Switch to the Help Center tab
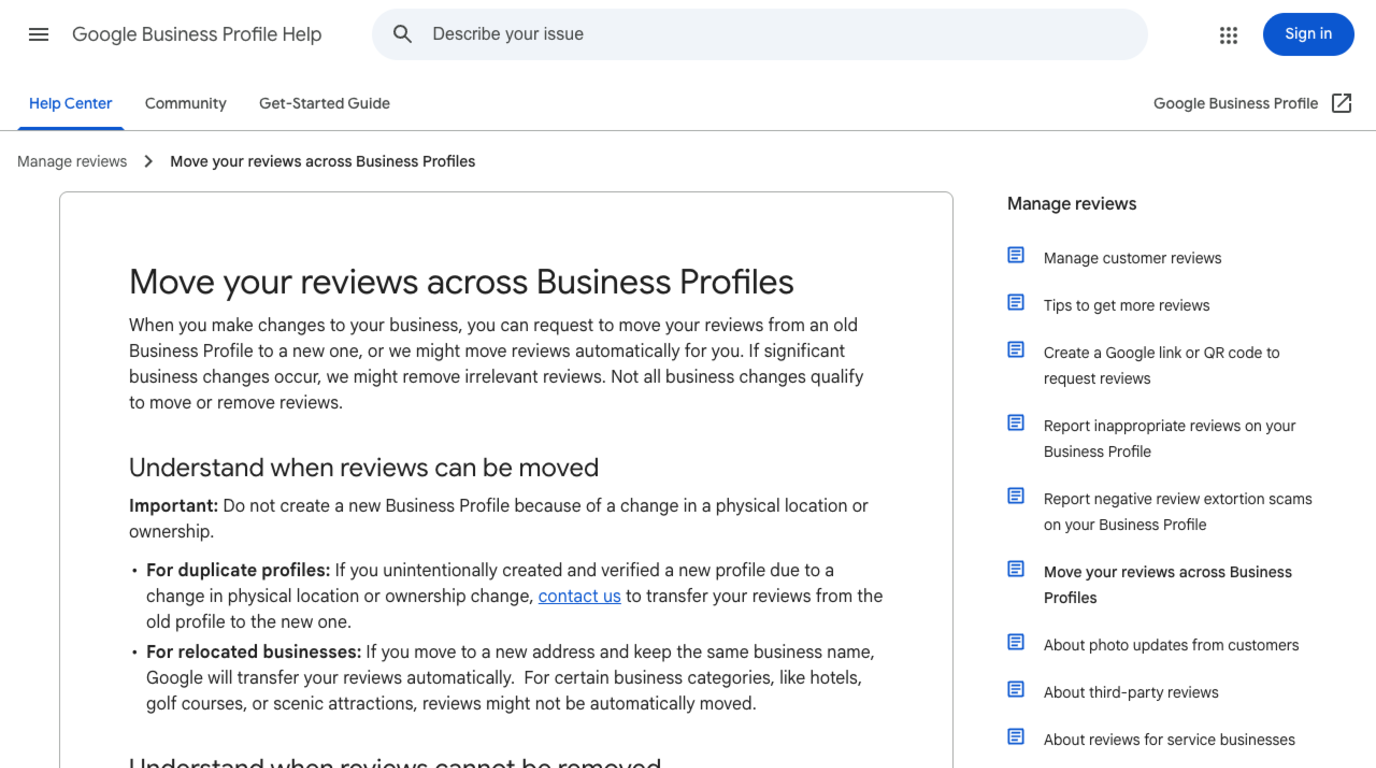The image size is (1376, 768). click(x=70, y=103)
